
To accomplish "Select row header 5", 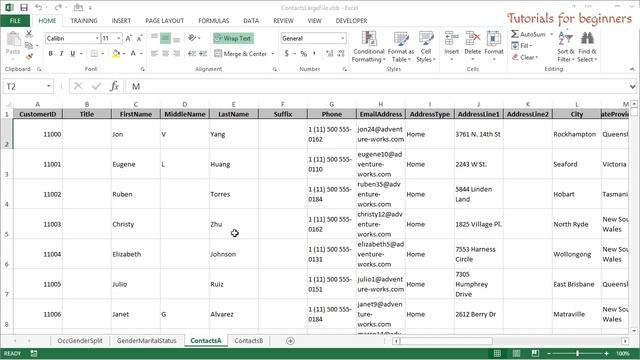I will (x=7, y=224).
